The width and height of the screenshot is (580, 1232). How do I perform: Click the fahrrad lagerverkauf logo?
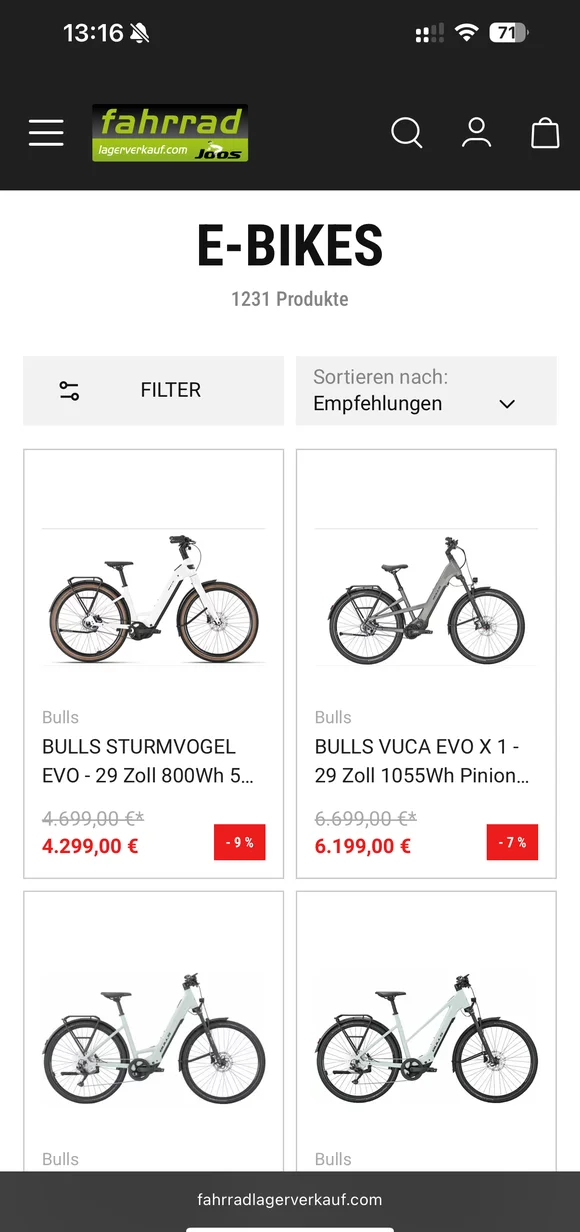click(170, 131)
